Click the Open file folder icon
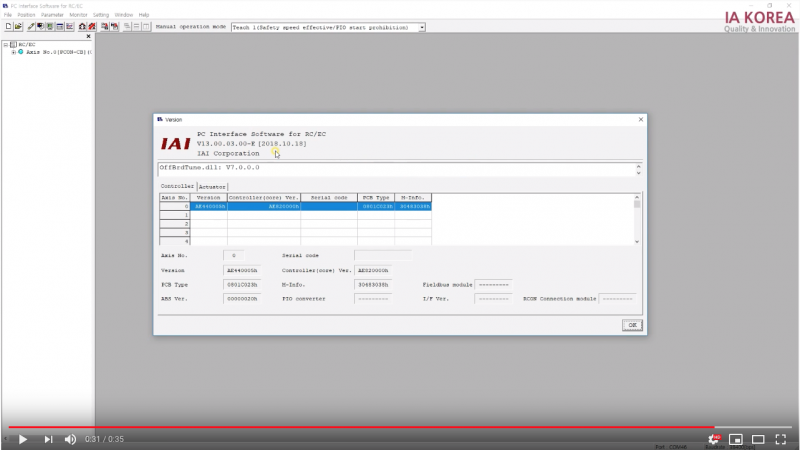 [x=18, y=27]
